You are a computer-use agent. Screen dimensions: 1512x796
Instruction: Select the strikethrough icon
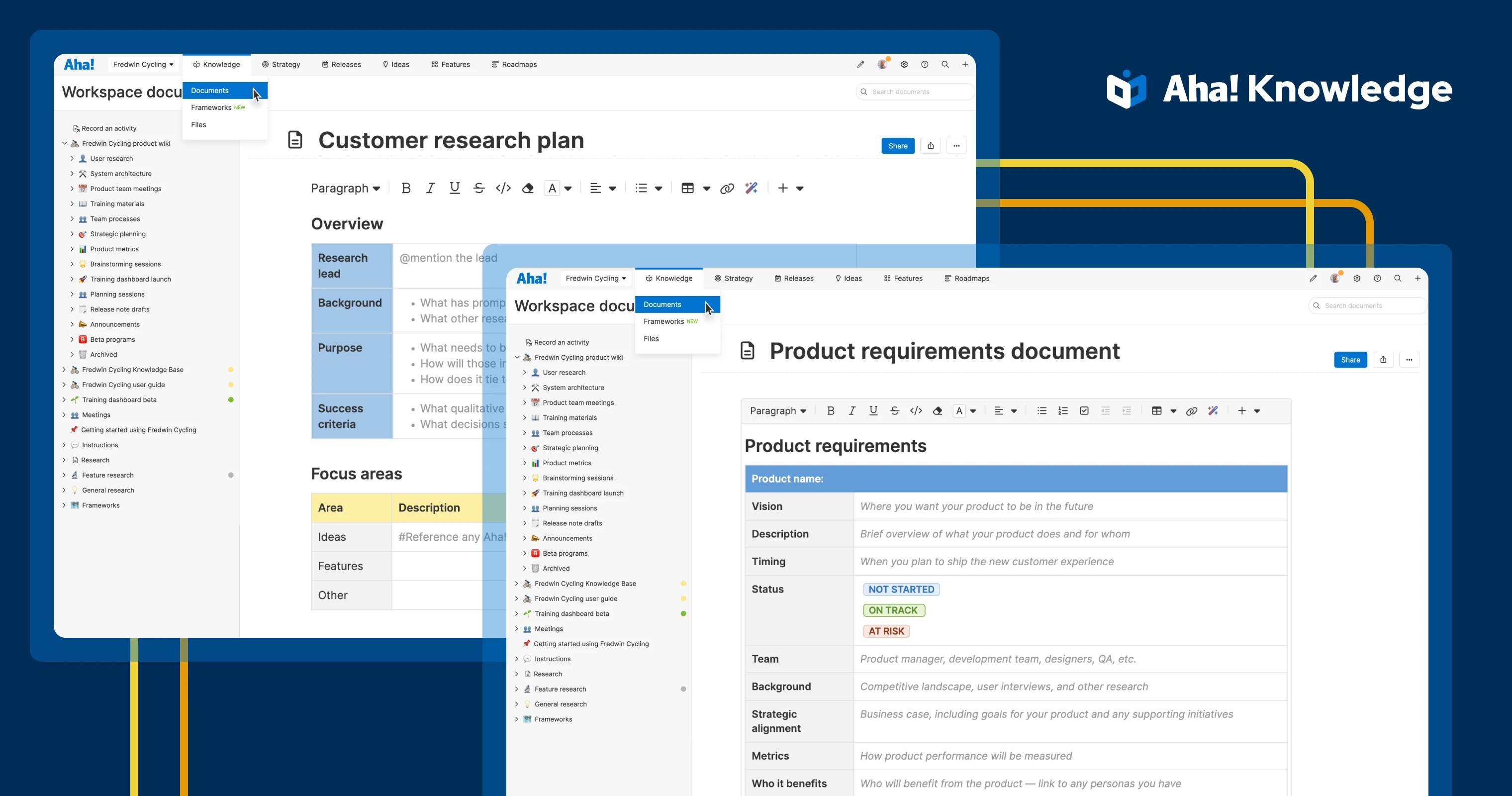tap(479, 188)
